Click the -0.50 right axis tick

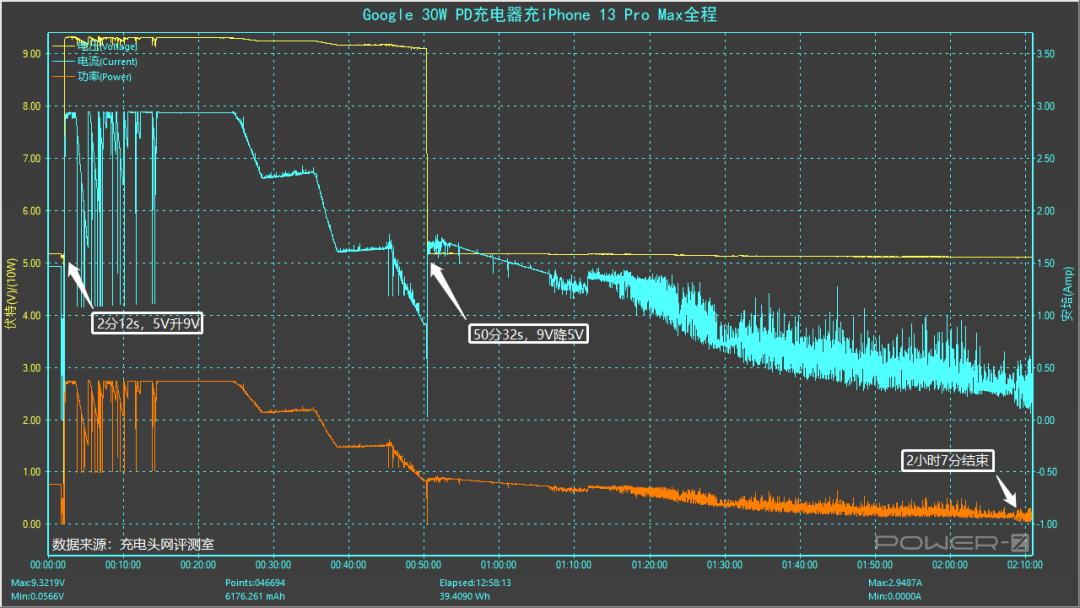(x=1047, y=472)
